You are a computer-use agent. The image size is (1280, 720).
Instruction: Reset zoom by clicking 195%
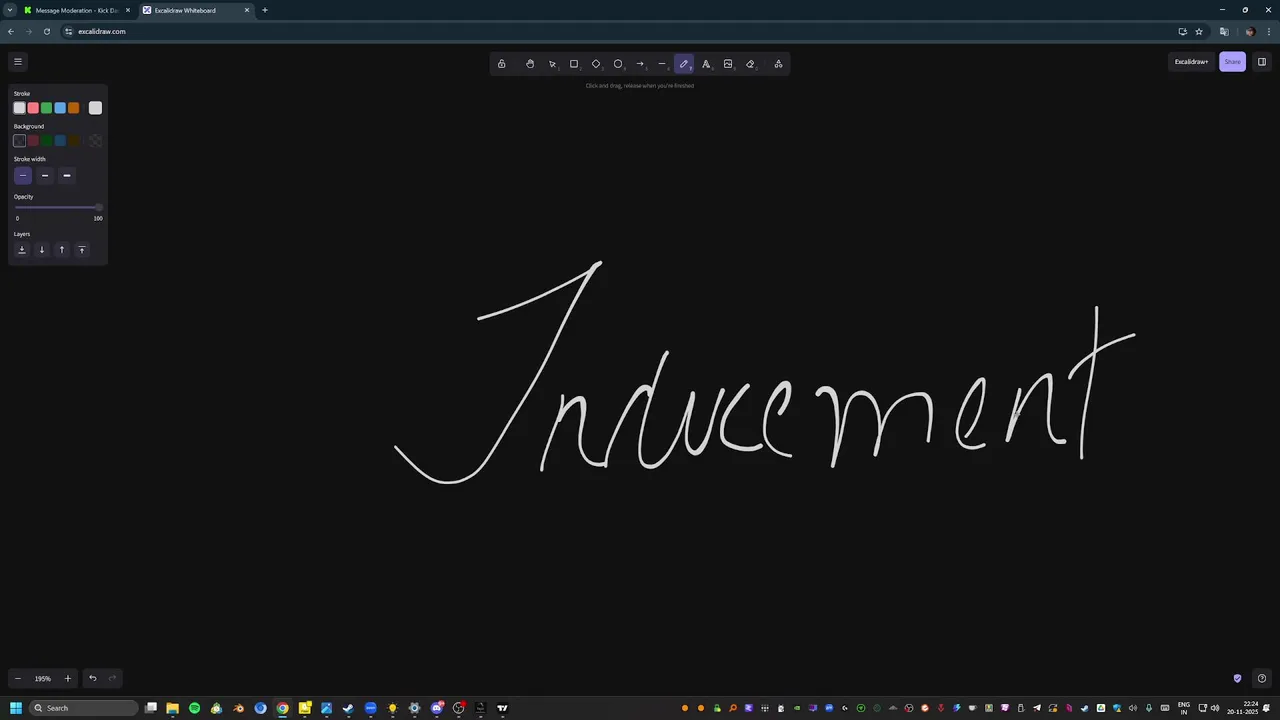[x=43, y=678]
